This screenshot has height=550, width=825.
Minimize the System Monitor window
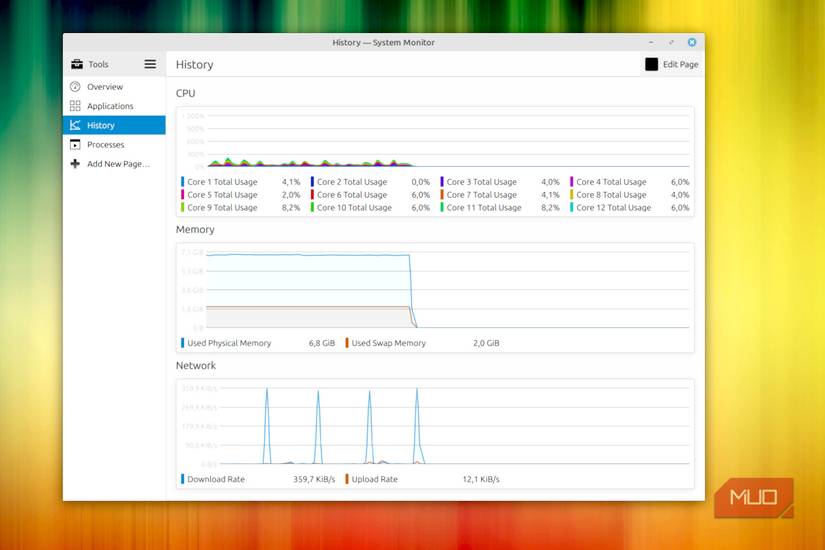point(651,42)
